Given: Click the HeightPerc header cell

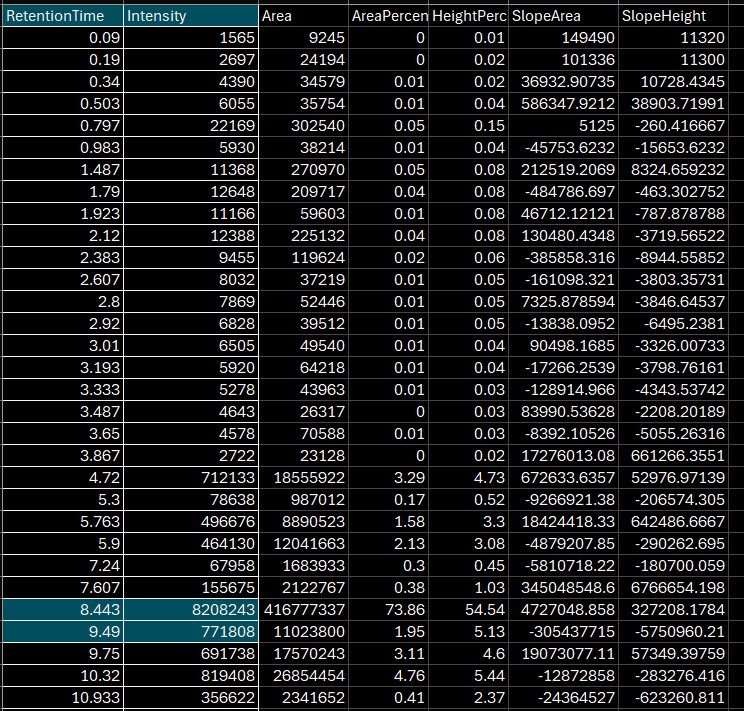Looking at the screenshot, I should 468,16.
